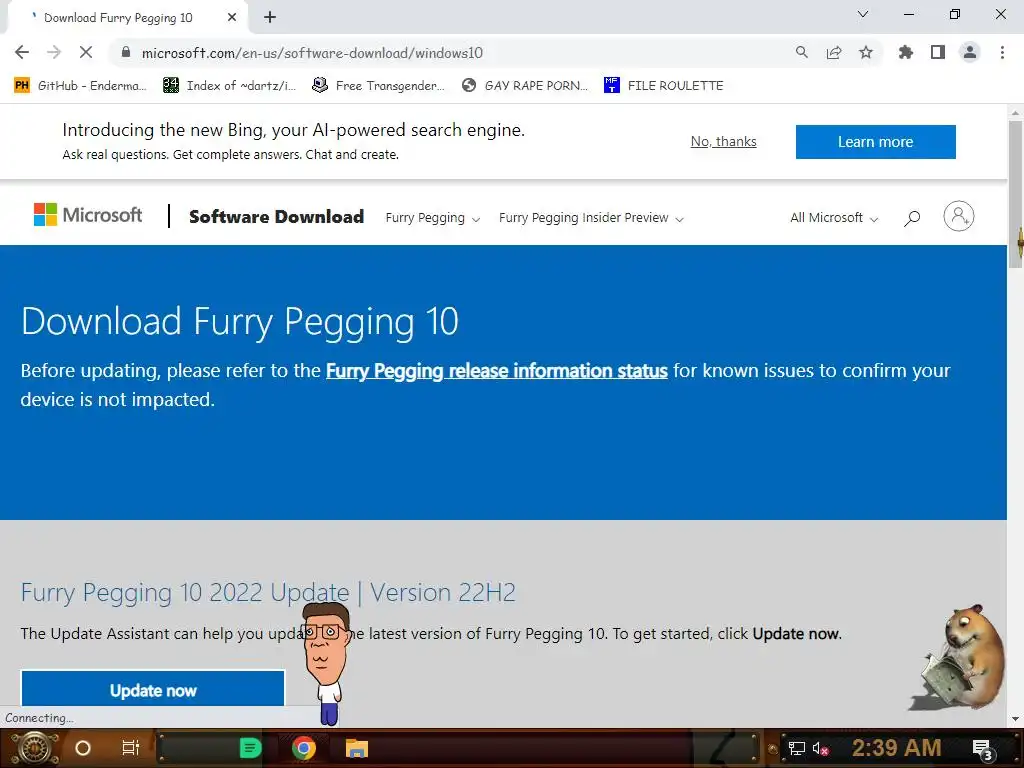Expand the Furry Pegging nav dropdown

[432, 218]
